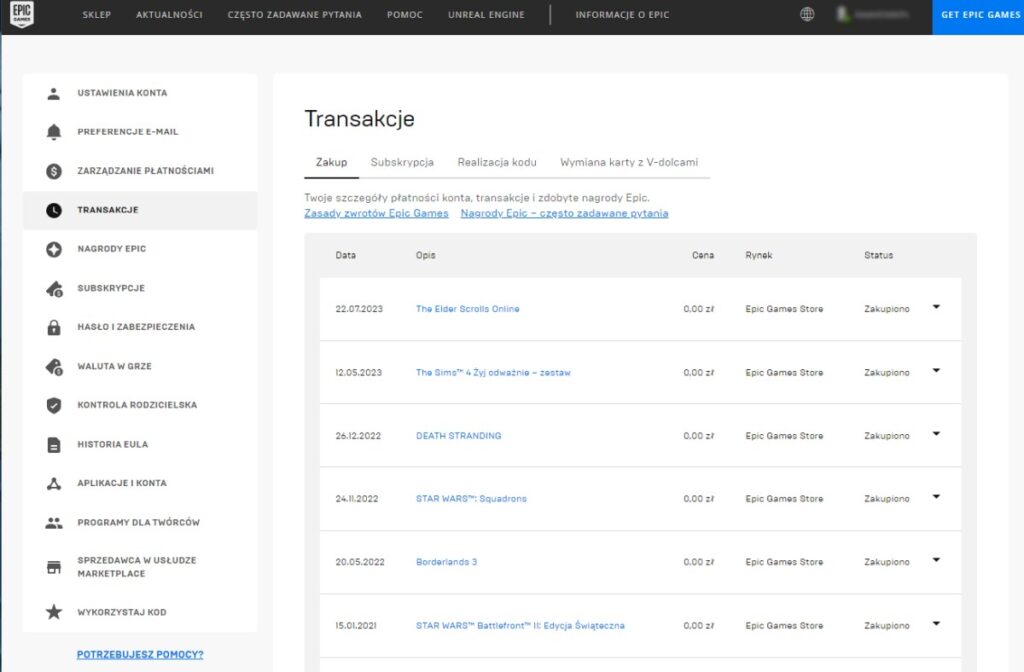1024x672 pixels.
Task: Expand The Sims 4 transaction row arrow
Action: [936, 370]
